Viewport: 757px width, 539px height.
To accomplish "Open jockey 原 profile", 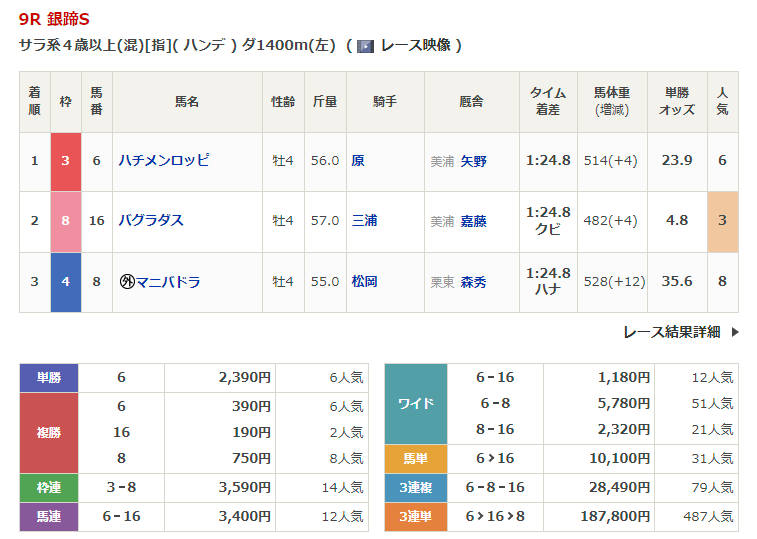I will tap(358, 160).
